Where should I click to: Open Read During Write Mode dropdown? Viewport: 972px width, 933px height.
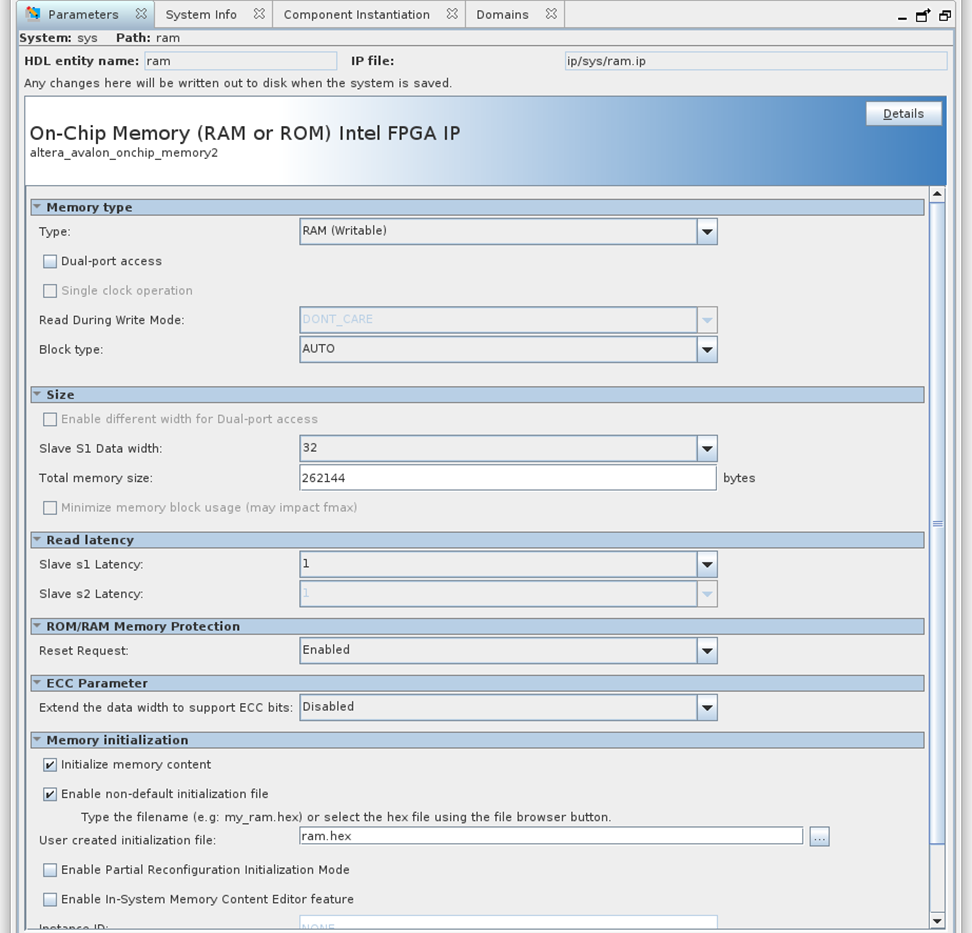(x=707, y=321)
